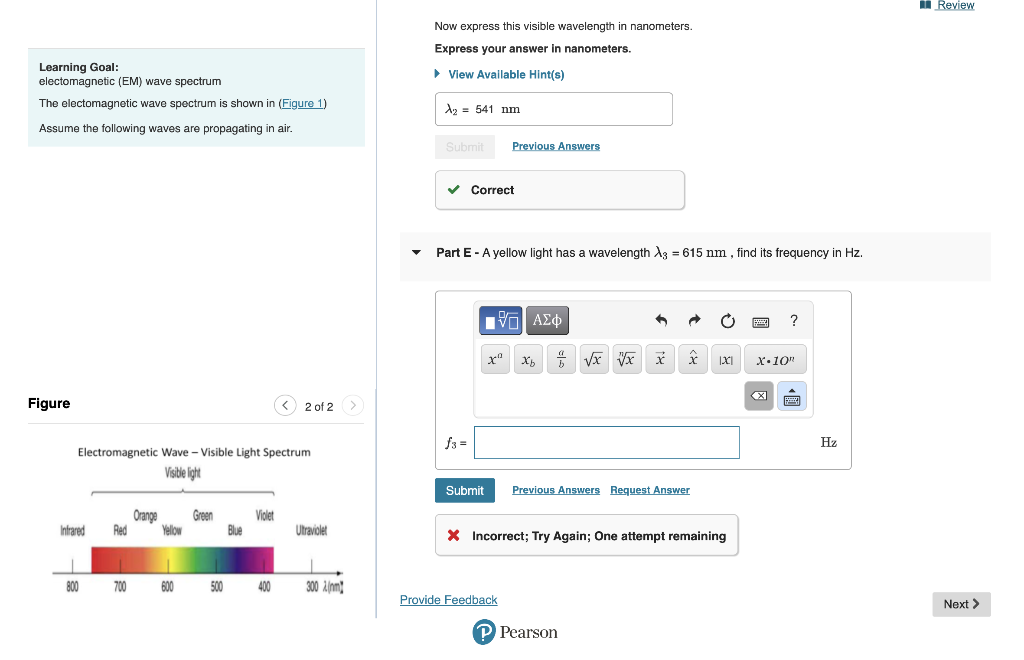This screenshot has height=660, width=1024.
Task: Open the Greek symbols ΑΣΦ palette
Action: pyautogui.click(x=547, y=321)
